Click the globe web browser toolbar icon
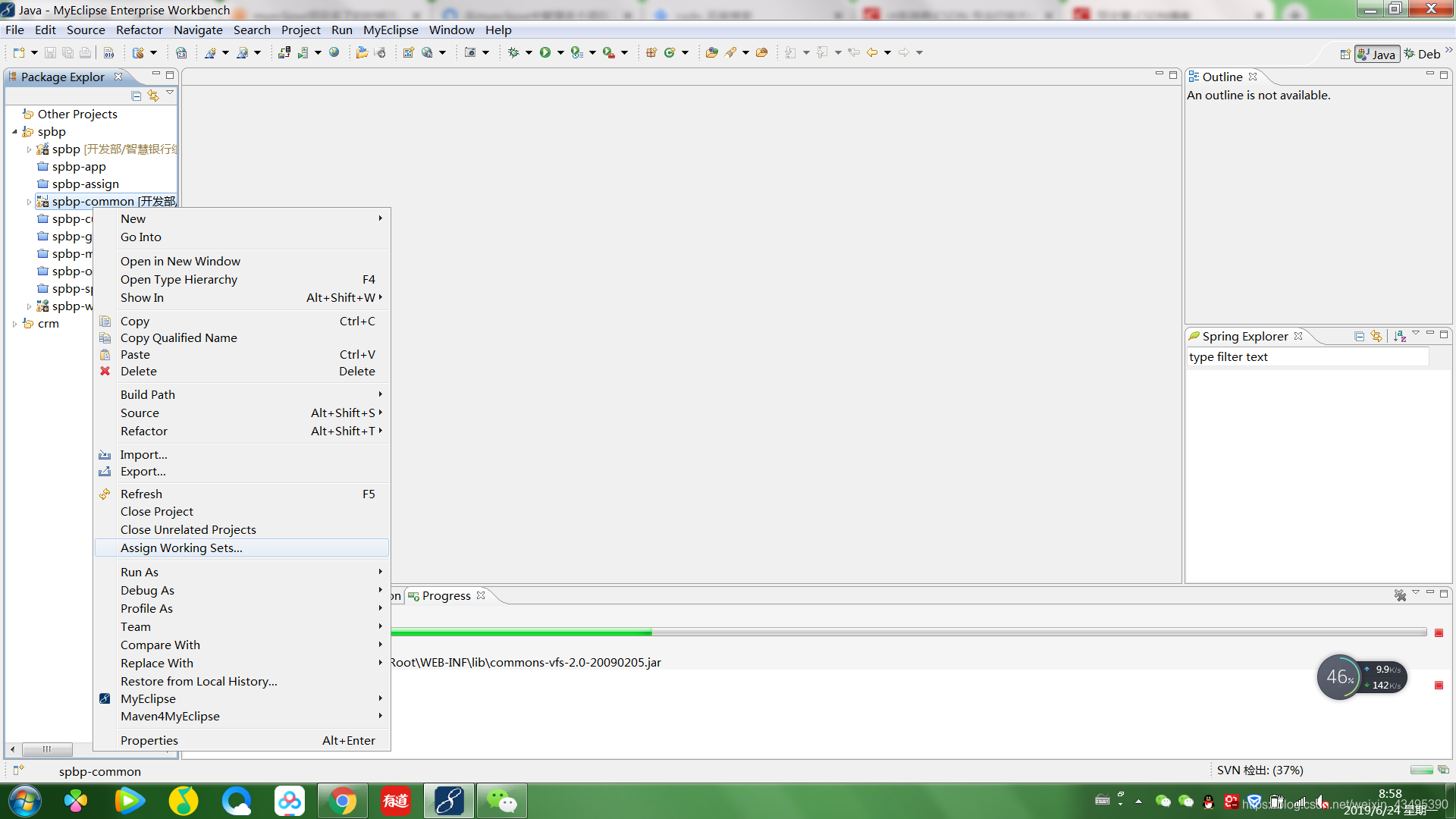 point(334,52)
